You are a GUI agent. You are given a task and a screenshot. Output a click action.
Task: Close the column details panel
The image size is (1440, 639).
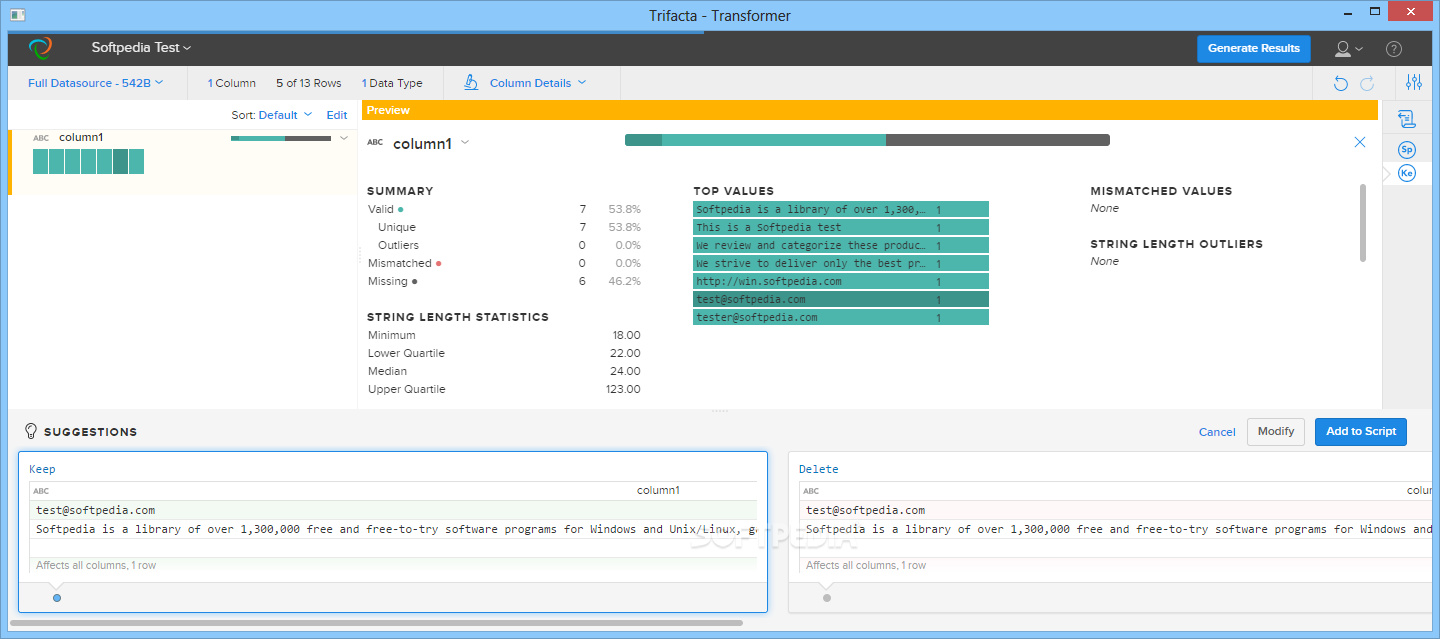(x=1360, y=142)
